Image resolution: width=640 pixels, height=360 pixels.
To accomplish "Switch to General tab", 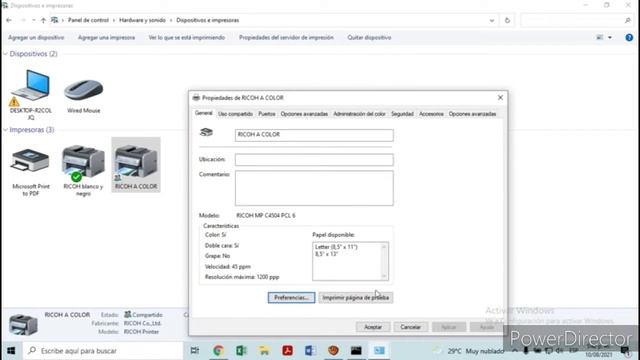I will tap(203, 113).
